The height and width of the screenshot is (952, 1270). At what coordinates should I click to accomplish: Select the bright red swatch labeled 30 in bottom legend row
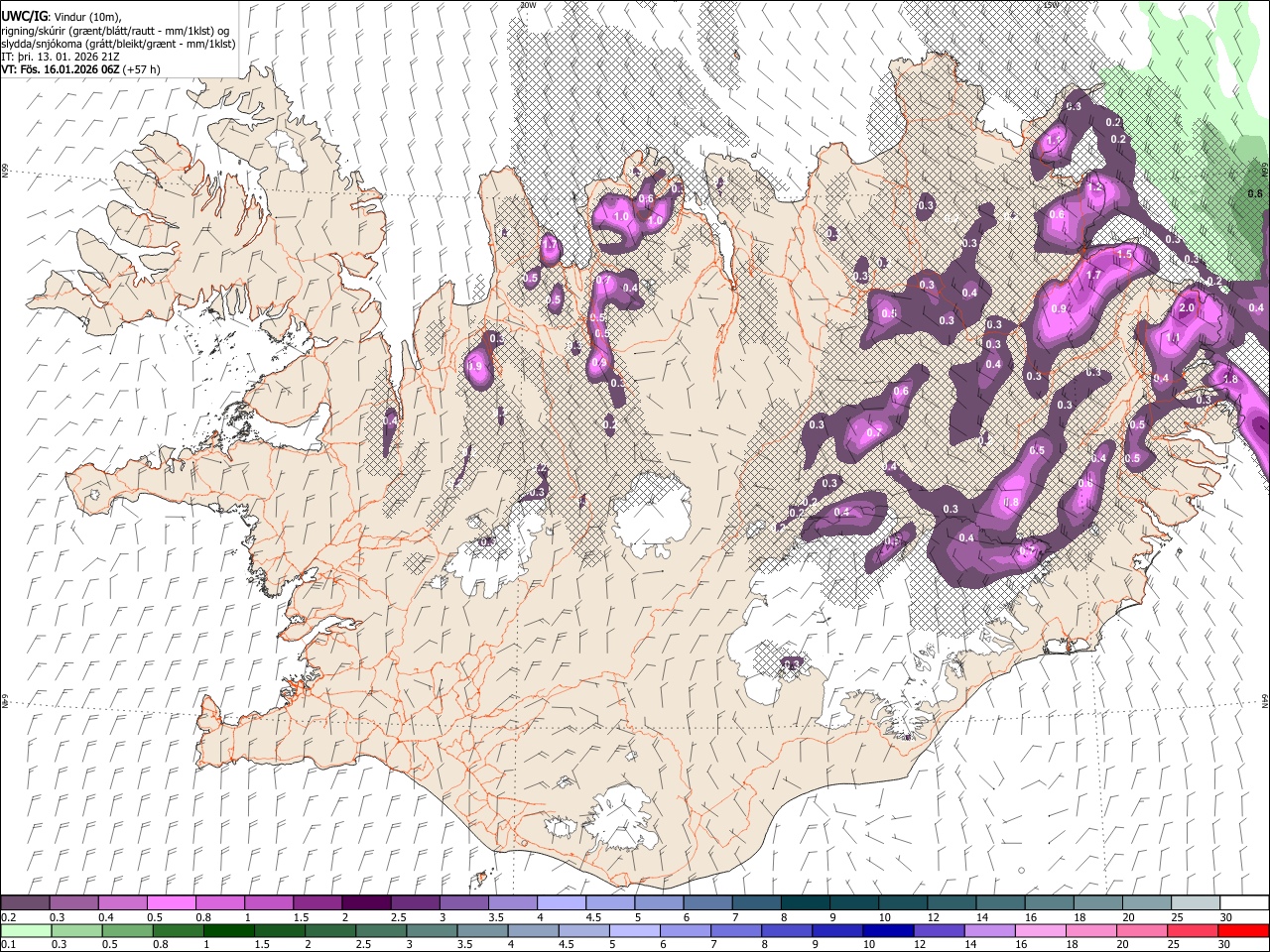pyautogui.click(x=1243, y=930)
